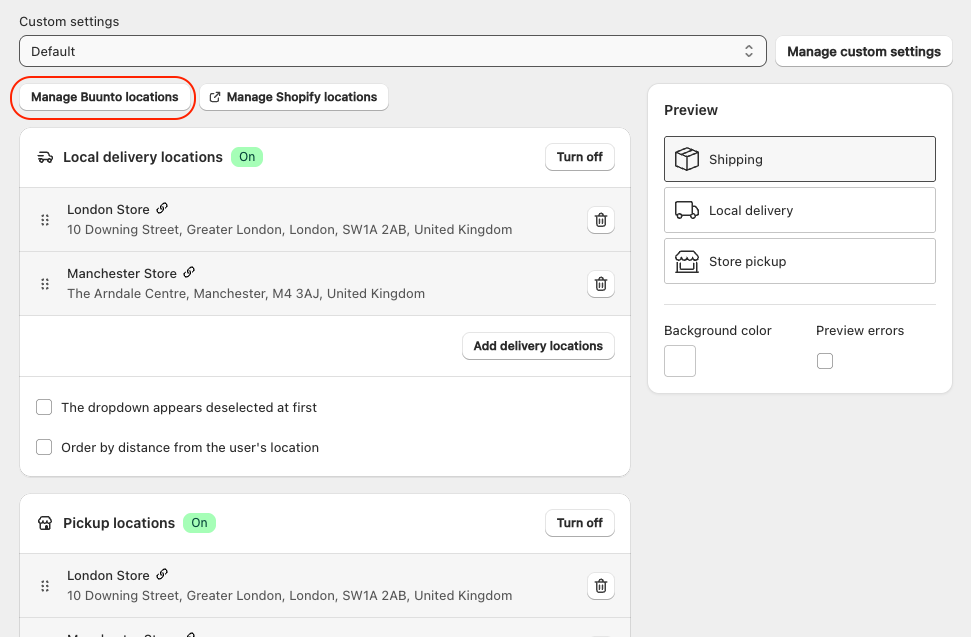971x637 pixels.
Task: Click Manage Buunto locations button
Action: pos(104,97)
